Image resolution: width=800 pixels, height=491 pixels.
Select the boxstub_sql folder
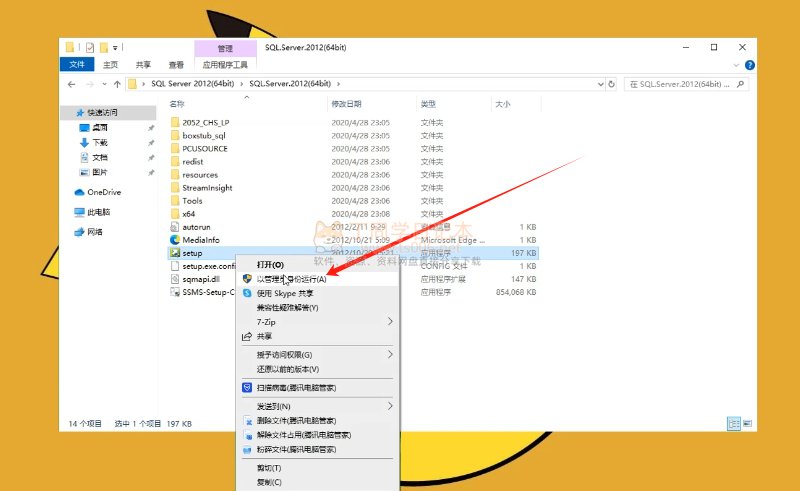point(204,136)
